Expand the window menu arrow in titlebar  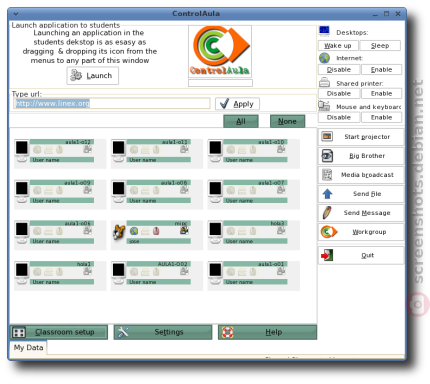pyautogui.click(x=16, y=14)
